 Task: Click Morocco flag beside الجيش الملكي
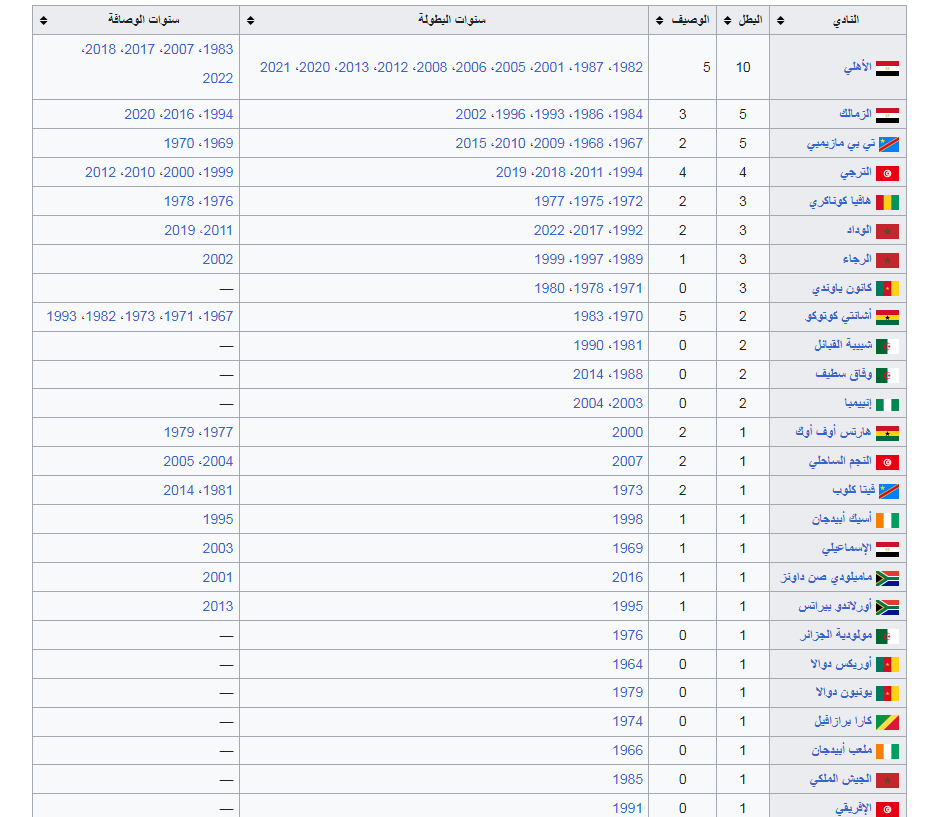[x=887, y=780]
